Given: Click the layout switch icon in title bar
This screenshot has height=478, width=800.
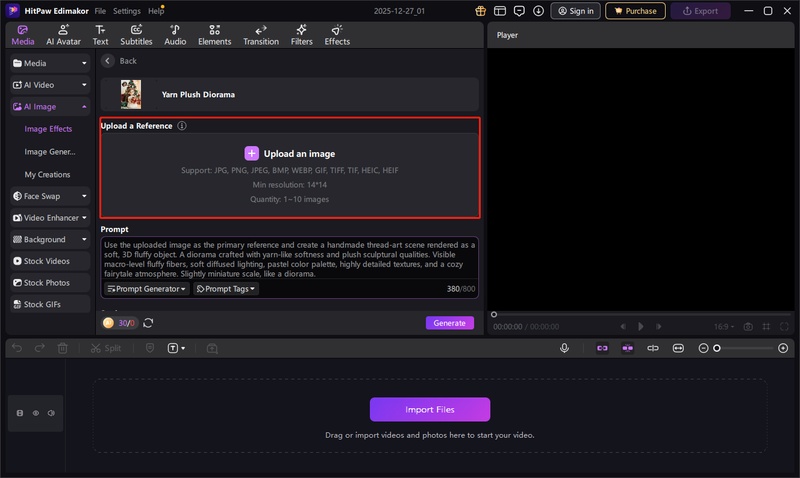Looking at the screenshot, I should (499, 11).
